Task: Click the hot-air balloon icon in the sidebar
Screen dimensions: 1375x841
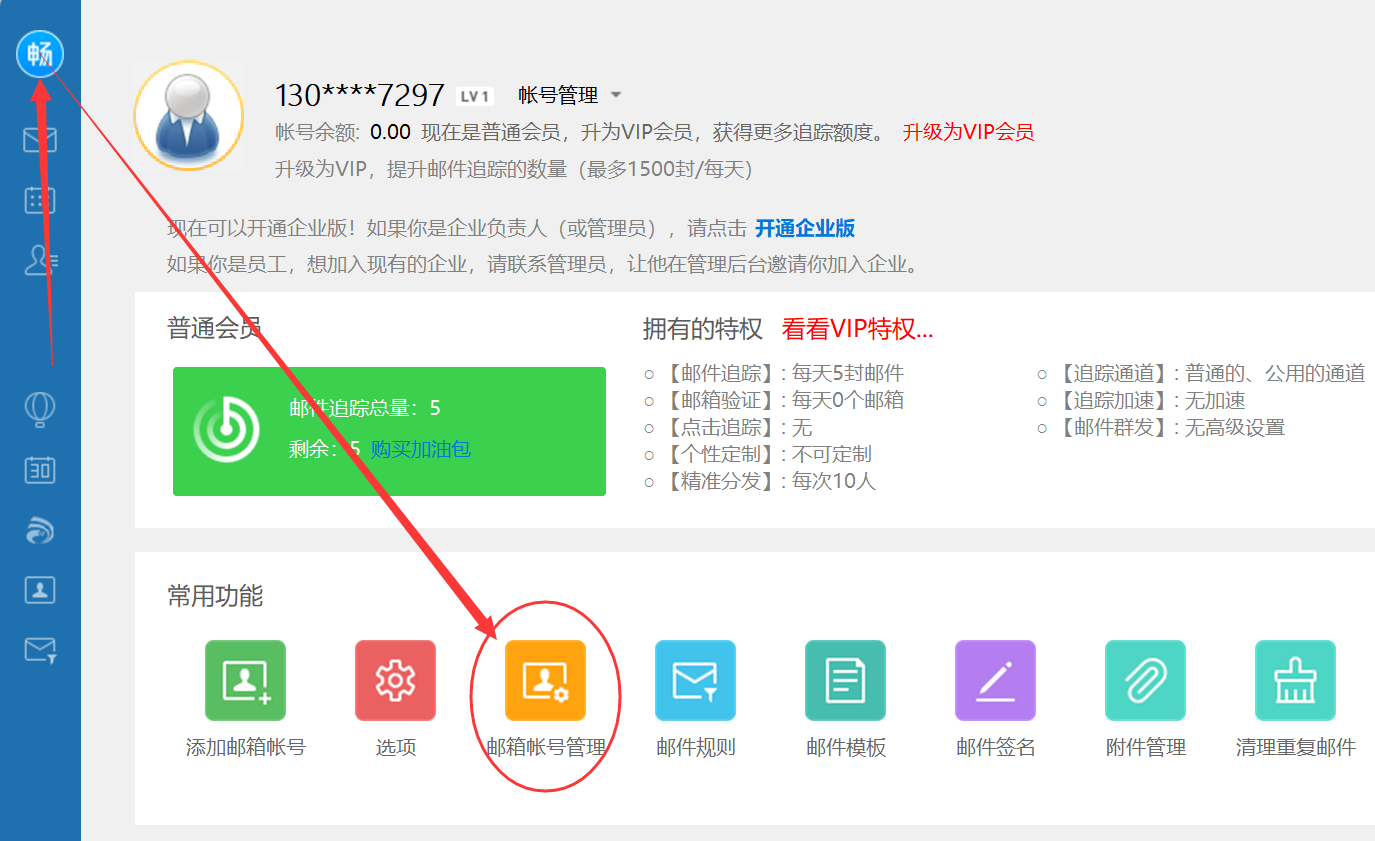Action: click(x=40, y=408)
